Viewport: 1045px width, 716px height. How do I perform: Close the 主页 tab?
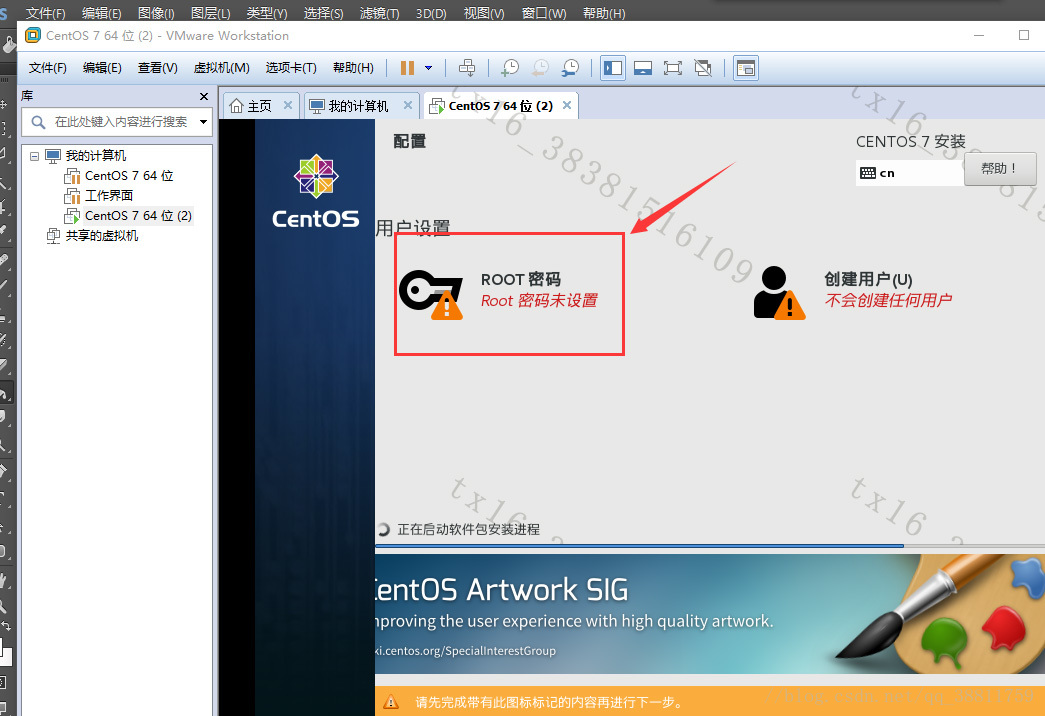tap(288, 105)
